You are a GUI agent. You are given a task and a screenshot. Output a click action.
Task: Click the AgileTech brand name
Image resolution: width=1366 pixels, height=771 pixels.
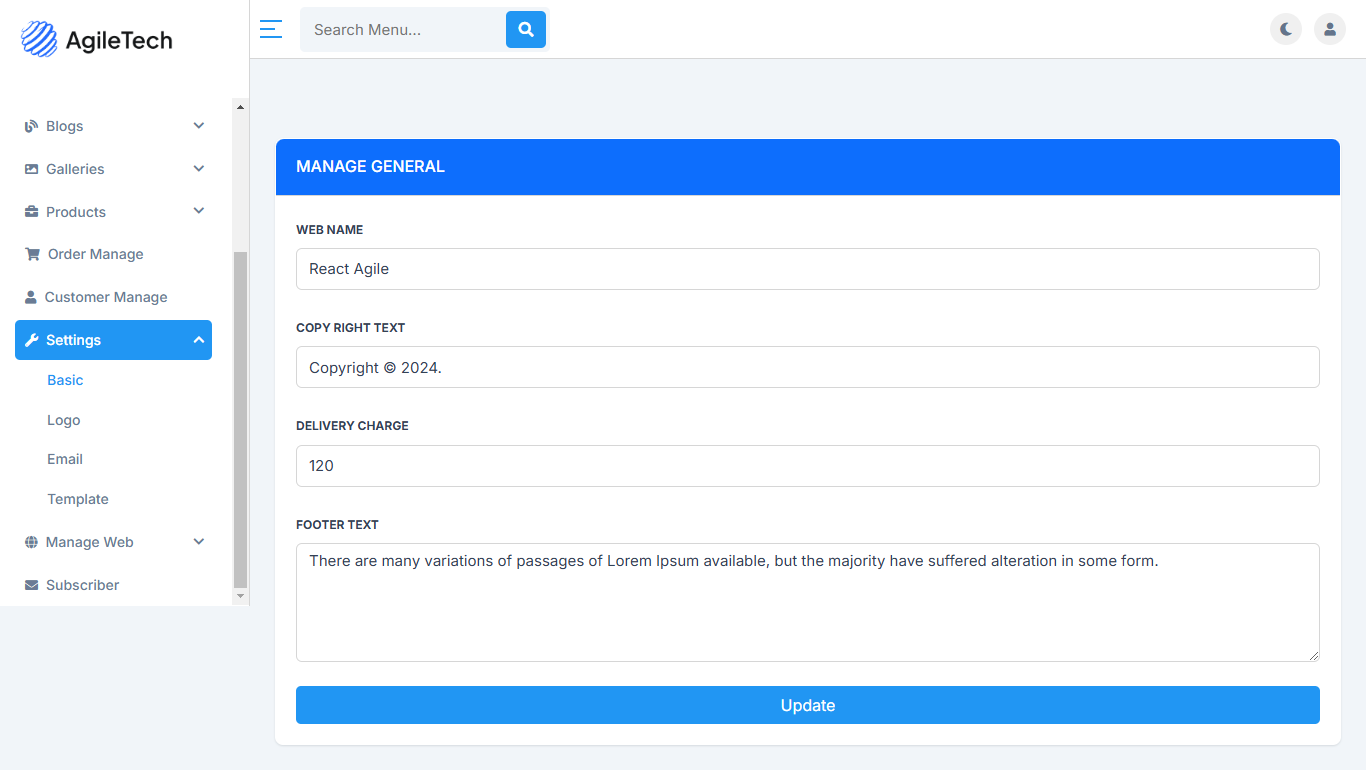pos(119,40)
